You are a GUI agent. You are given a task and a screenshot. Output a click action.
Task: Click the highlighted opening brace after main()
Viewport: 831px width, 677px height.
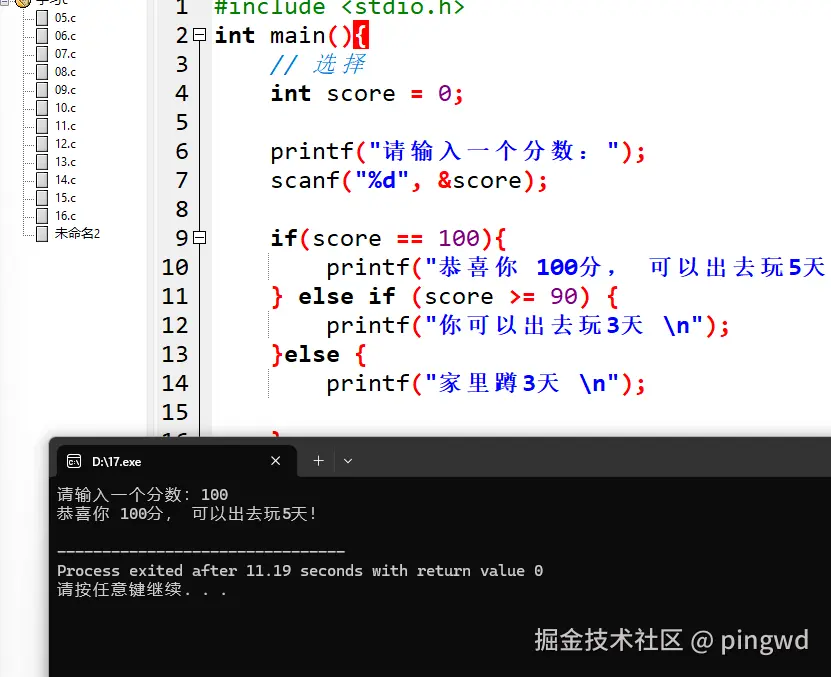coord(360,36)
